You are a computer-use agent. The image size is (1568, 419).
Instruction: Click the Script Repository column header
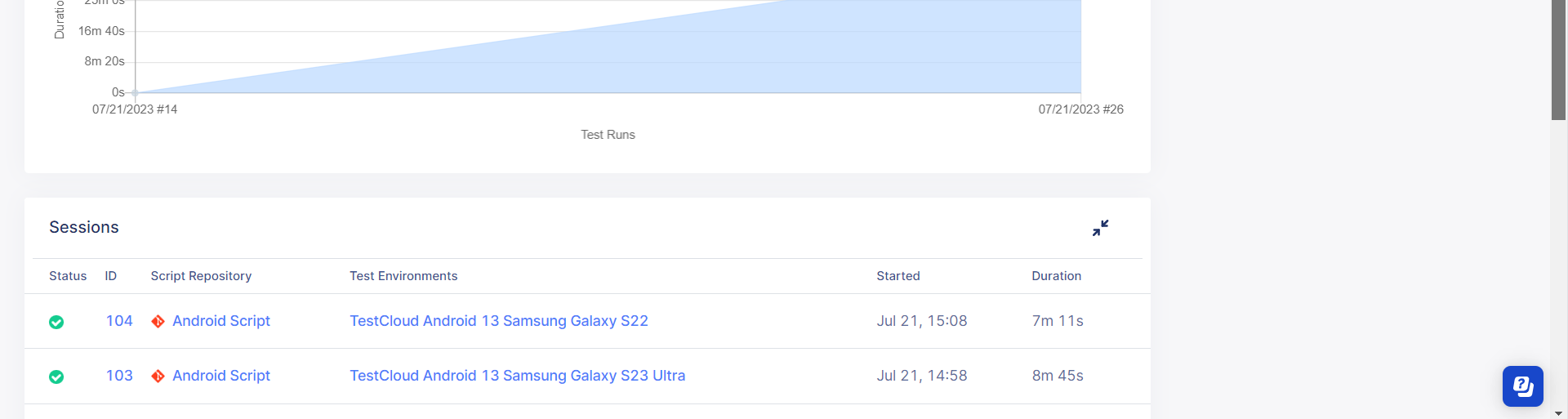(x=201, y=276)
